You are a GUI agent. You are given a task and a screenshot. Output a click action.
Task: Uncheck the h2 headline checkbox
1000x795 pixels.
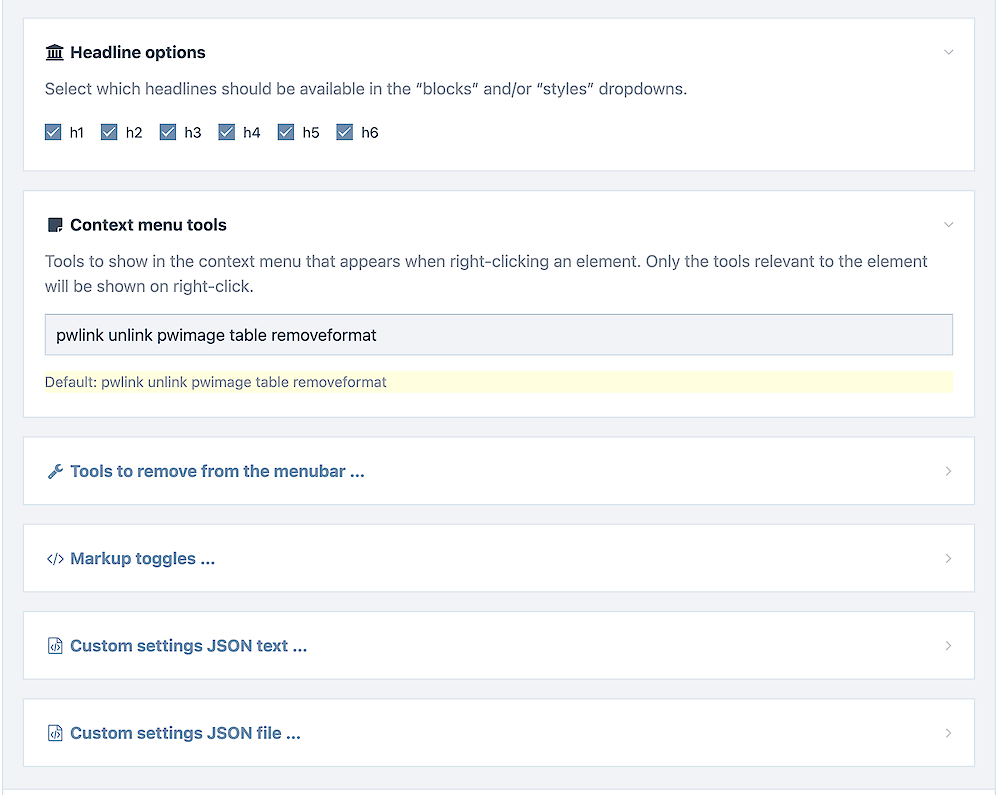coord(109,132)
